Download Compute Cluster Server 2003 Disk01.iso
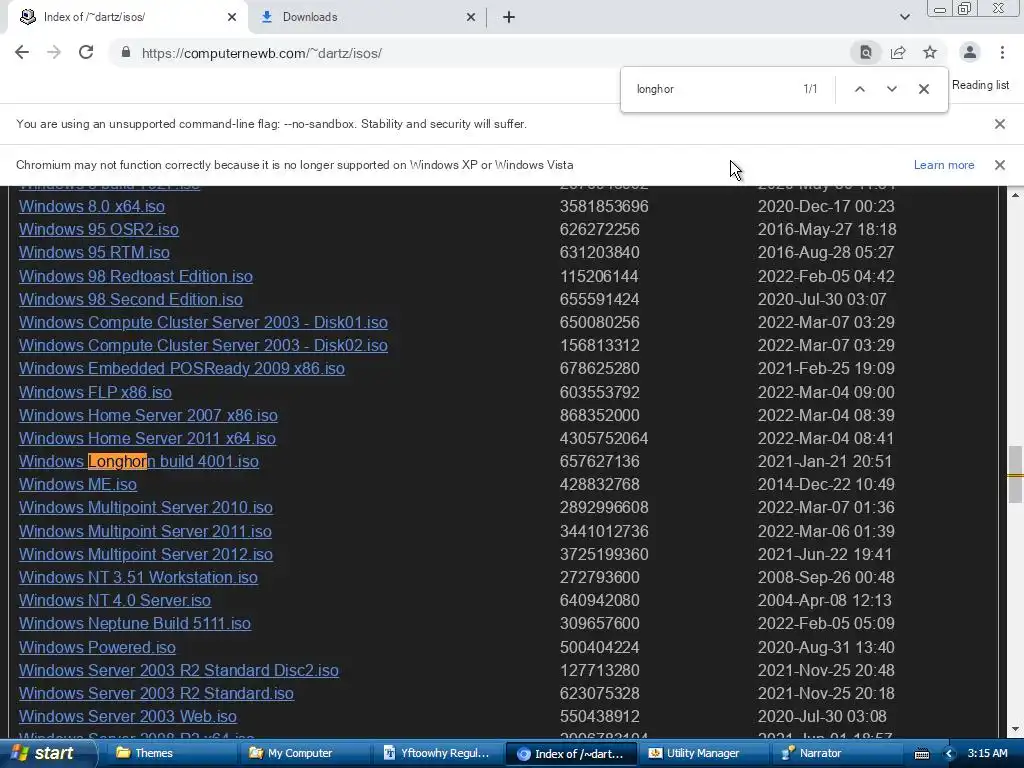This screenshot has width=1024, height=768. tap(203, 322)
